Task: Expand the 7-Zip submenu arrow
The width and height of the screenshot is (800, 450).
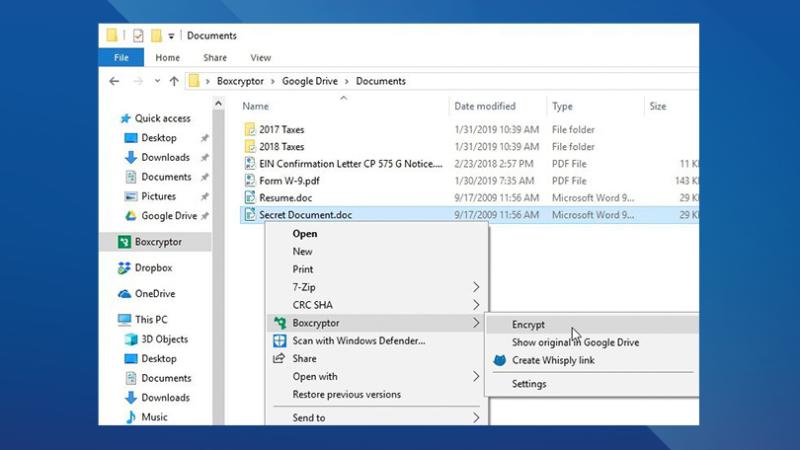Action: point(476,287)
